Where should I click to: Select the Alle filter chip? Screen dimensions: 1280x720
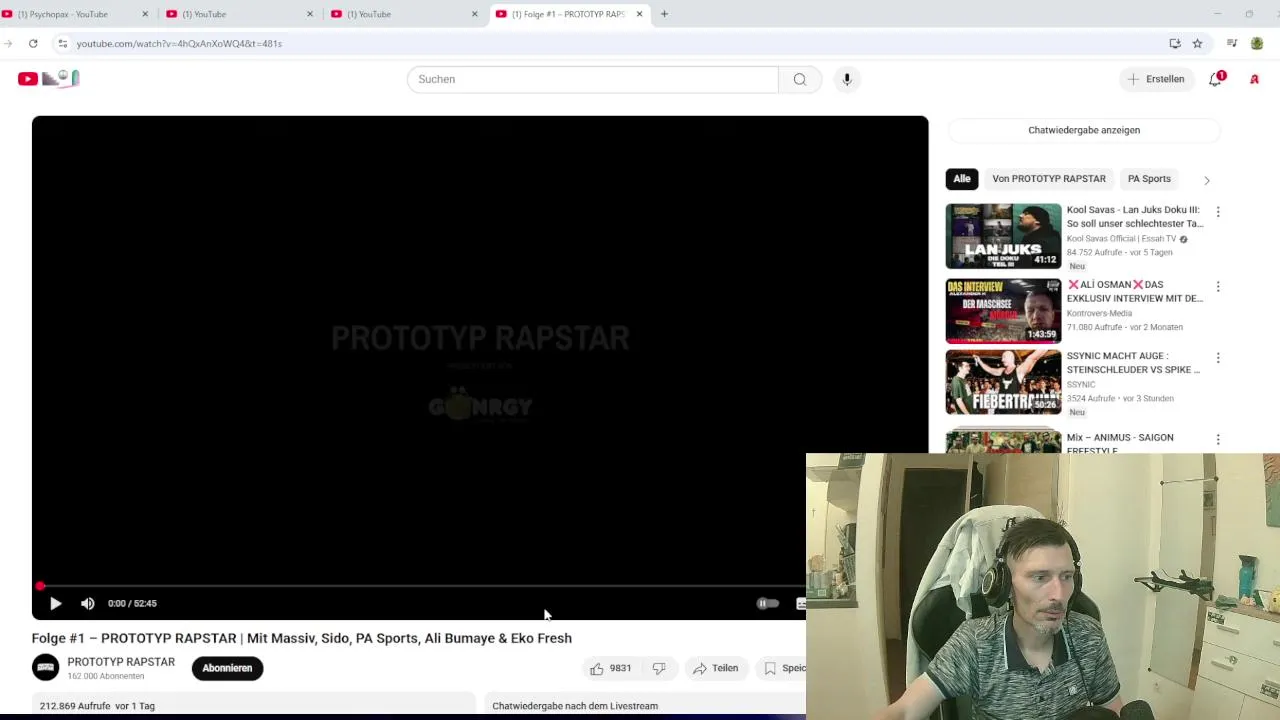pos(962,179)
